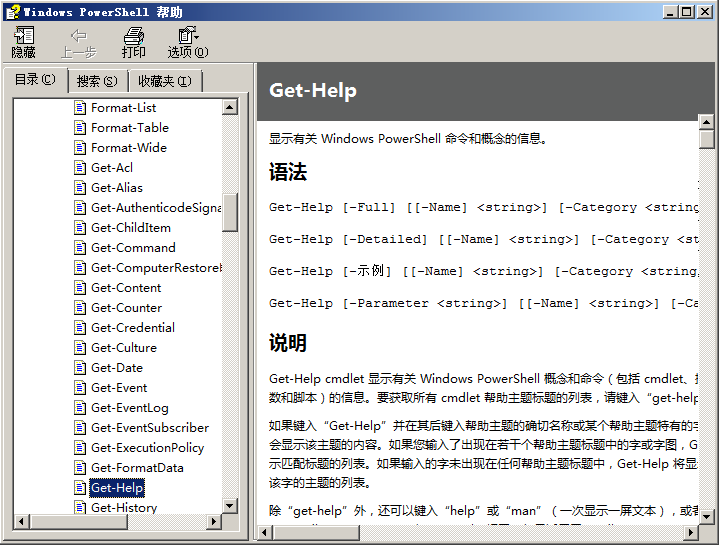719x545 pixels.
Task: Click the page icon beside Get-EventLog
Action: (x=80, y=407)
